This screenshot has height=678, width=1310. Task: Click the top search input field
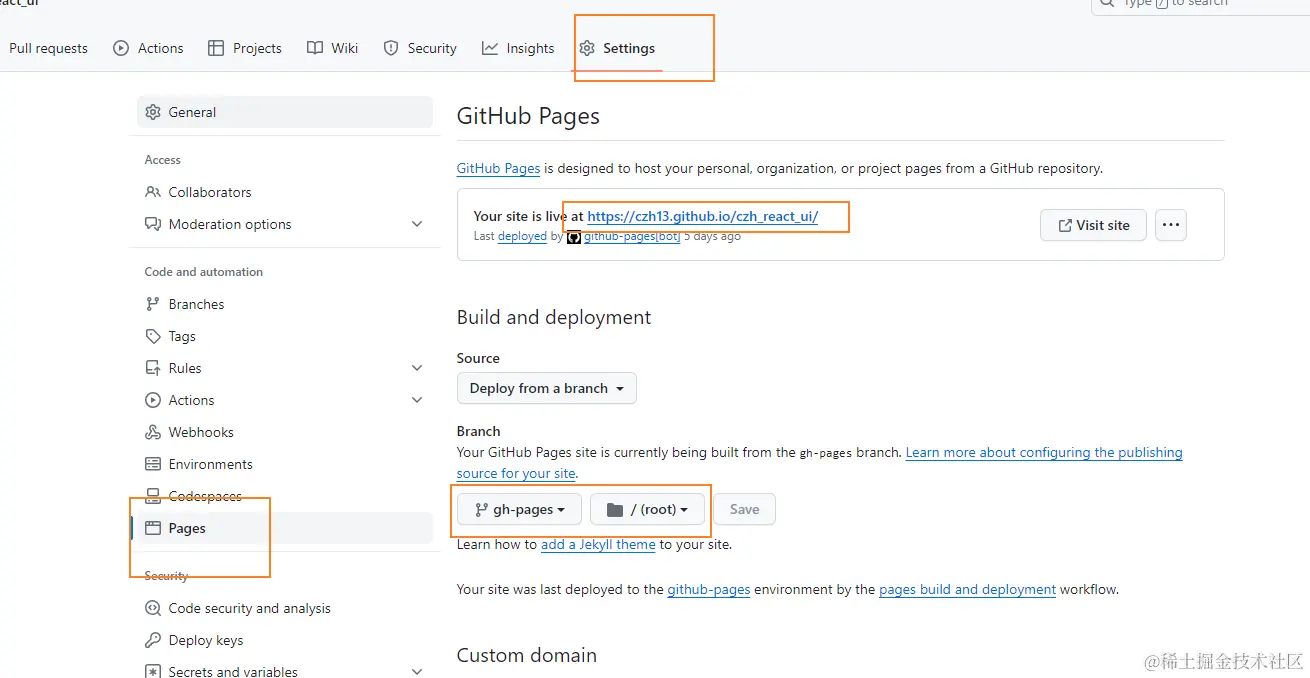(1200, 5)
